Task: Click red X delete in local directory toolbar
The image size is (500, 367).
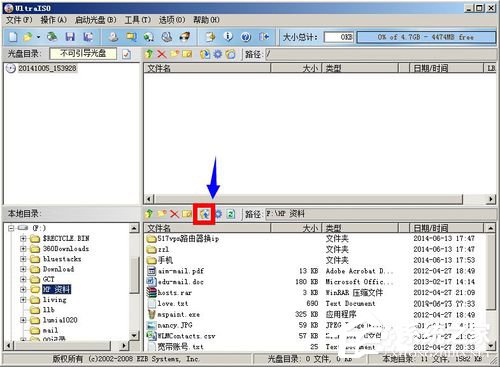Action: [x=174, y=214]
